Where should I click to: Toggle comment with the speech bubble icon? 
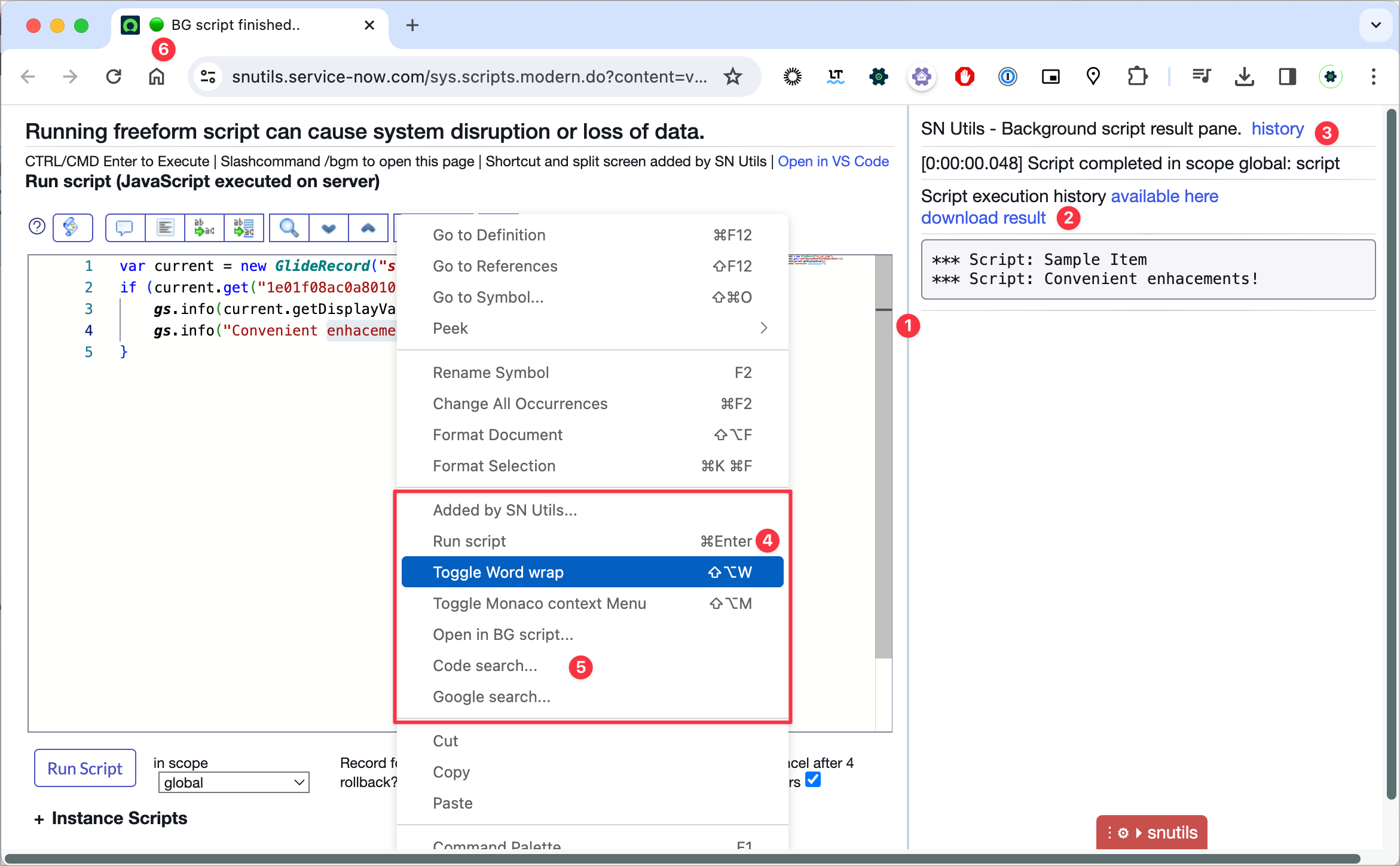coord(124,228)
